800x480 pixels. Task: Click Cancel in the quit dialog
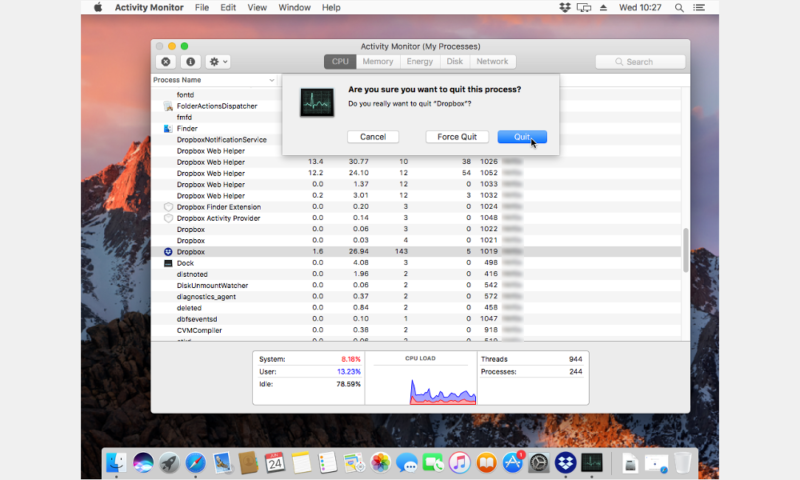tap(373, 137)
